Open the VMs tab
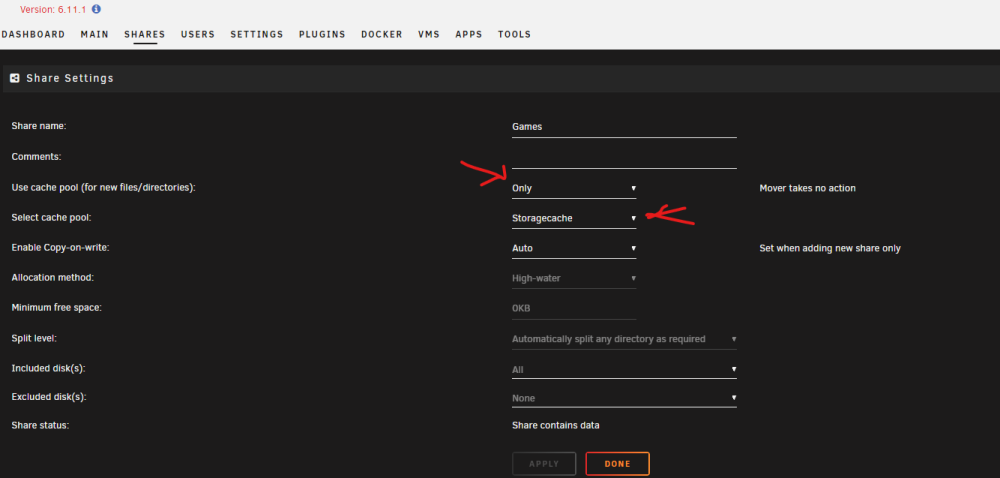Screen dimensions: 1000x478 429,34
